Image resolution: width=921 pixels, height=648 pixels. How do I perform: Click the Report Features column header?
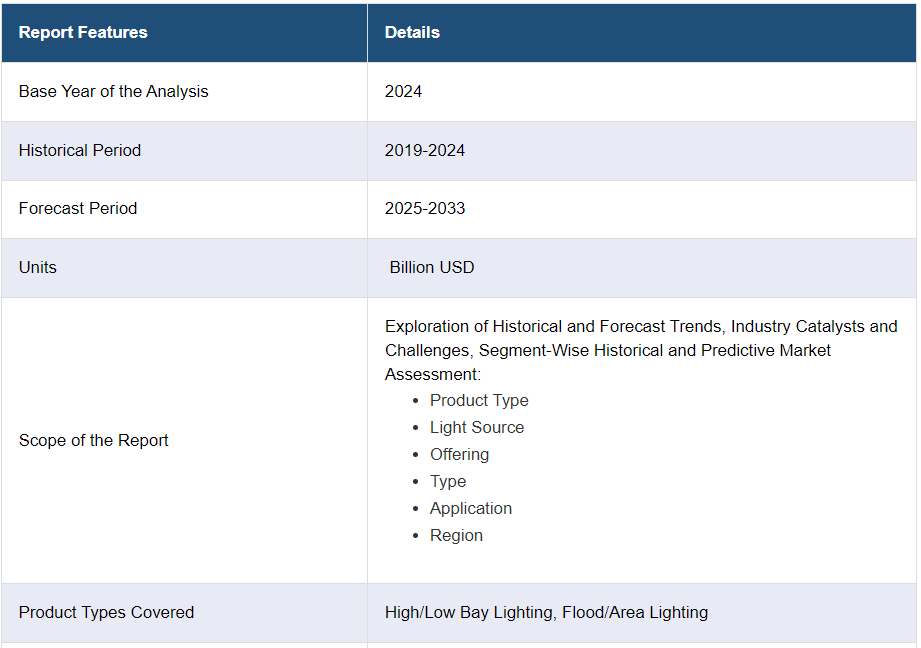(x=83, y=32)
